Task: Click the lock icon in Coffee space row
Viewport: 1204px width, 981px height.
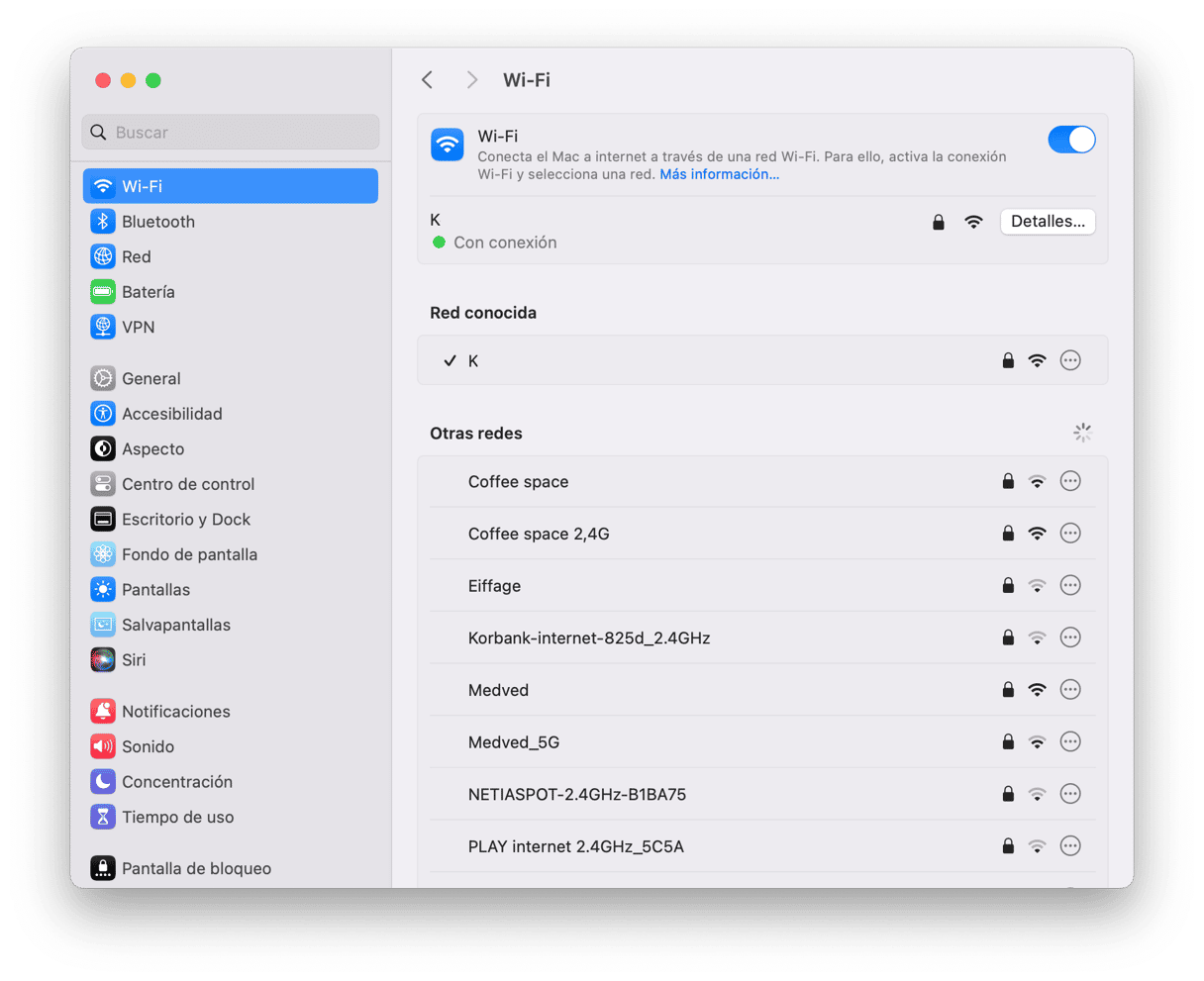Action: pyautogui.click(x=1008, y=481)
